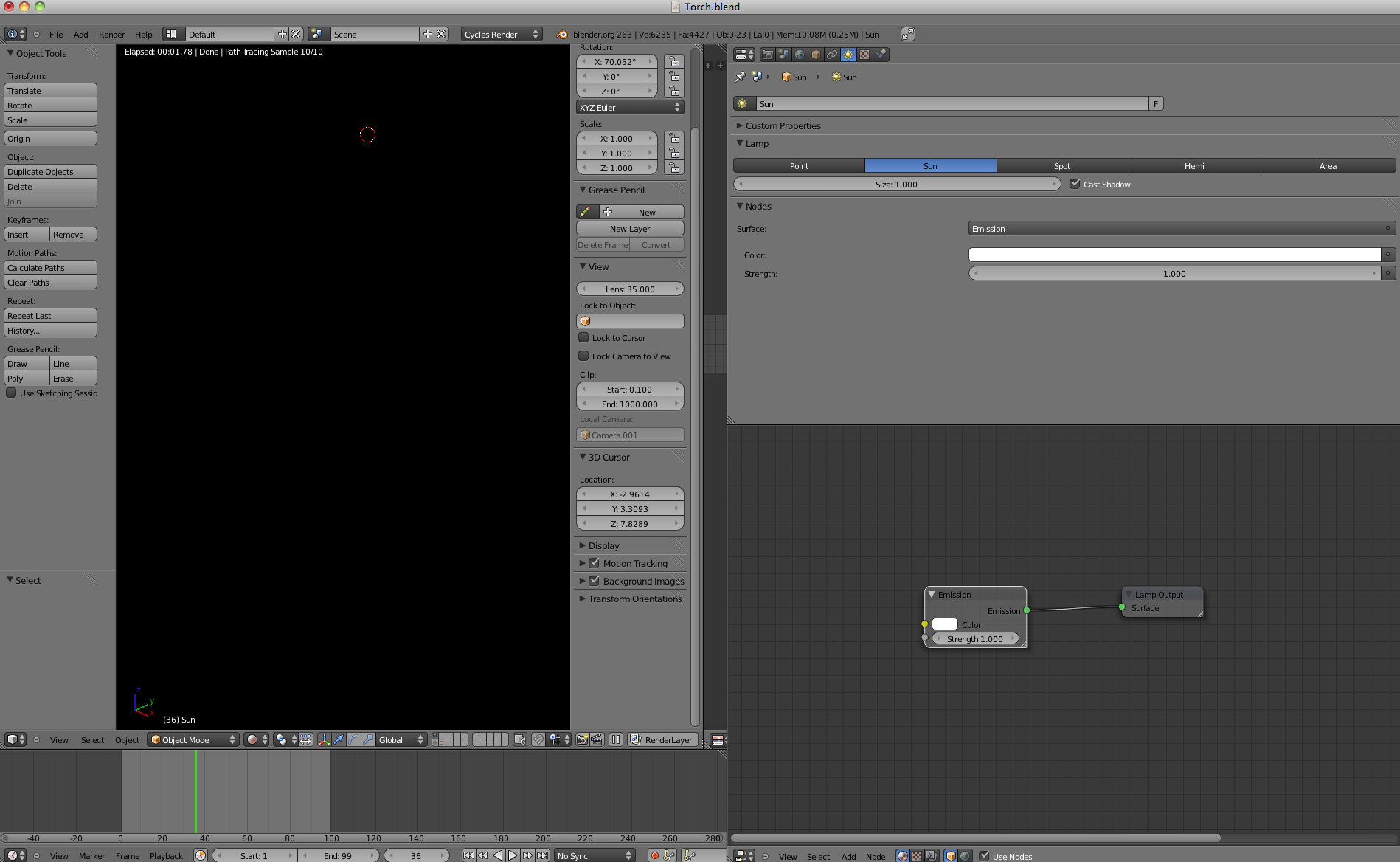The height and width of the screenshot is (862, 1400).
Task: Select the translate manipulator arrow icon
Action: point(339,739)
